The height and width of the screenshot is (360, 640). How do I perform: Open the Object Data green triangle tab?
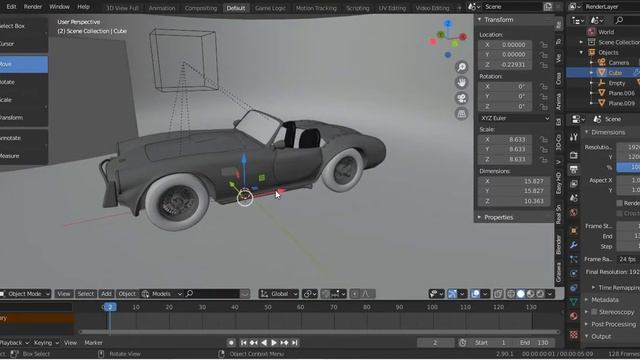tap(573, 302)
